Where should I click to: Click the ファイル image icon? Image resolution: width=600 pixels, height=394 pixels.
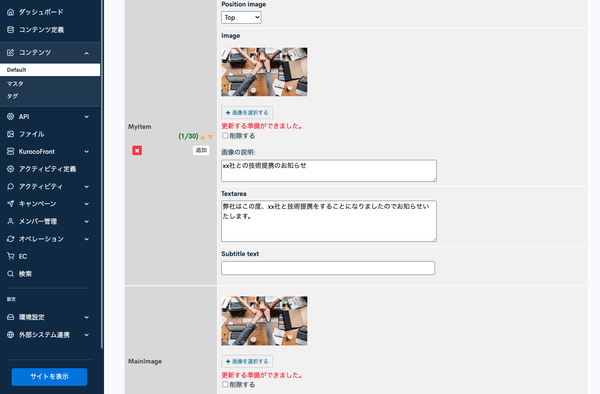point(11,134)
